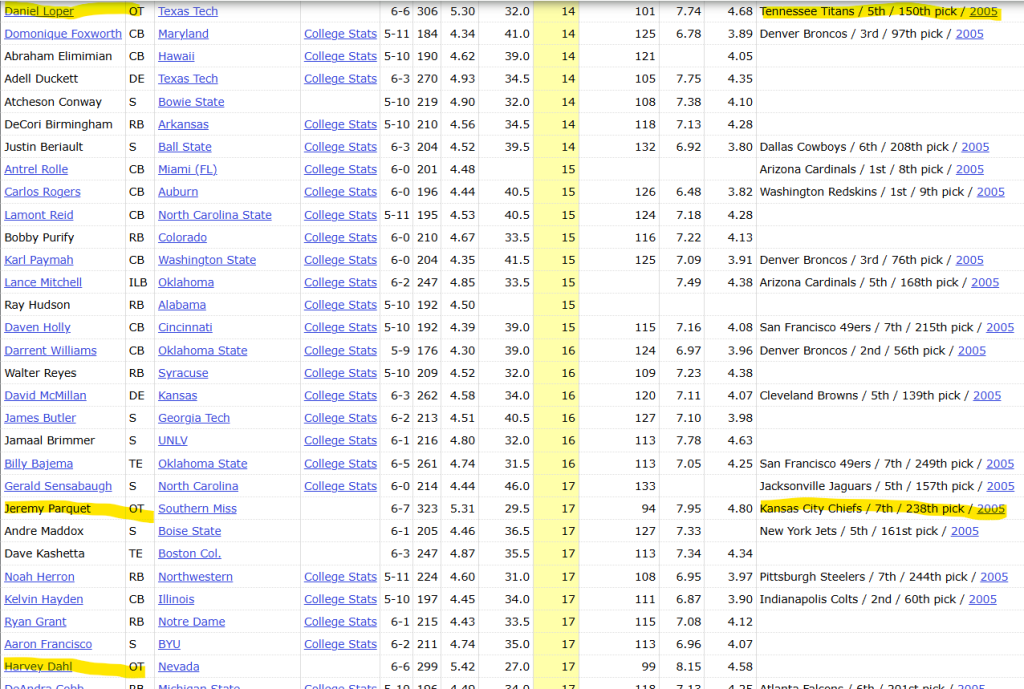1024x689 pixels.
Task: Click the Kansas college link
Action: click(178, 396)
